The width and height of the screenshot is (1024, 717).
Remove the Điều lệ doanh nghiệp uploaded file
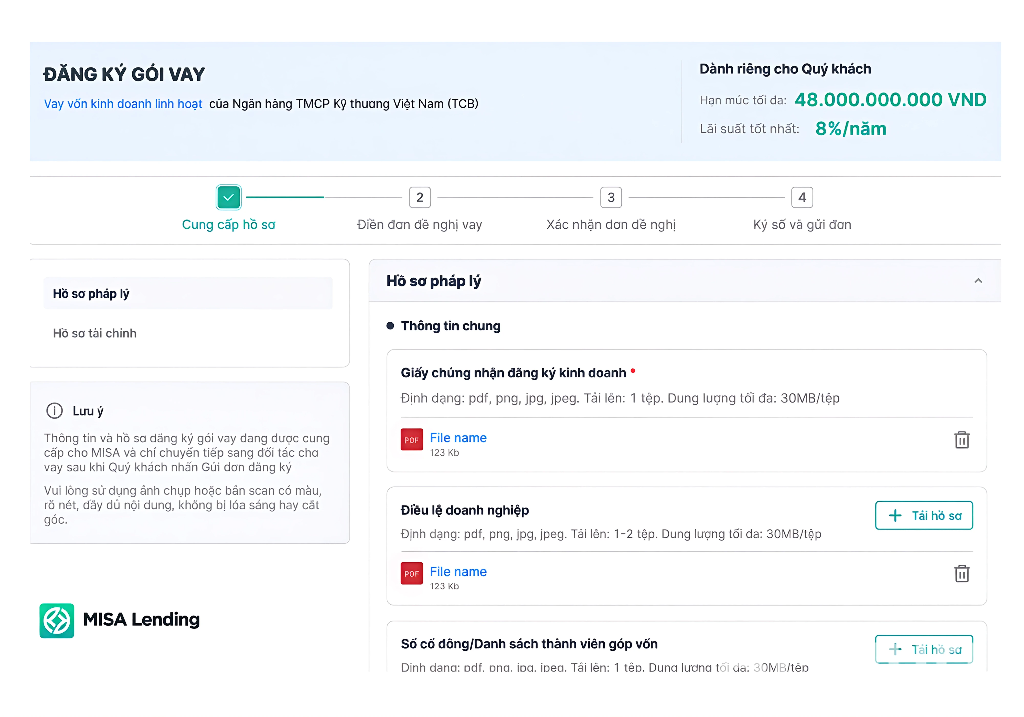pyautogui.click(x=962, y=573)
